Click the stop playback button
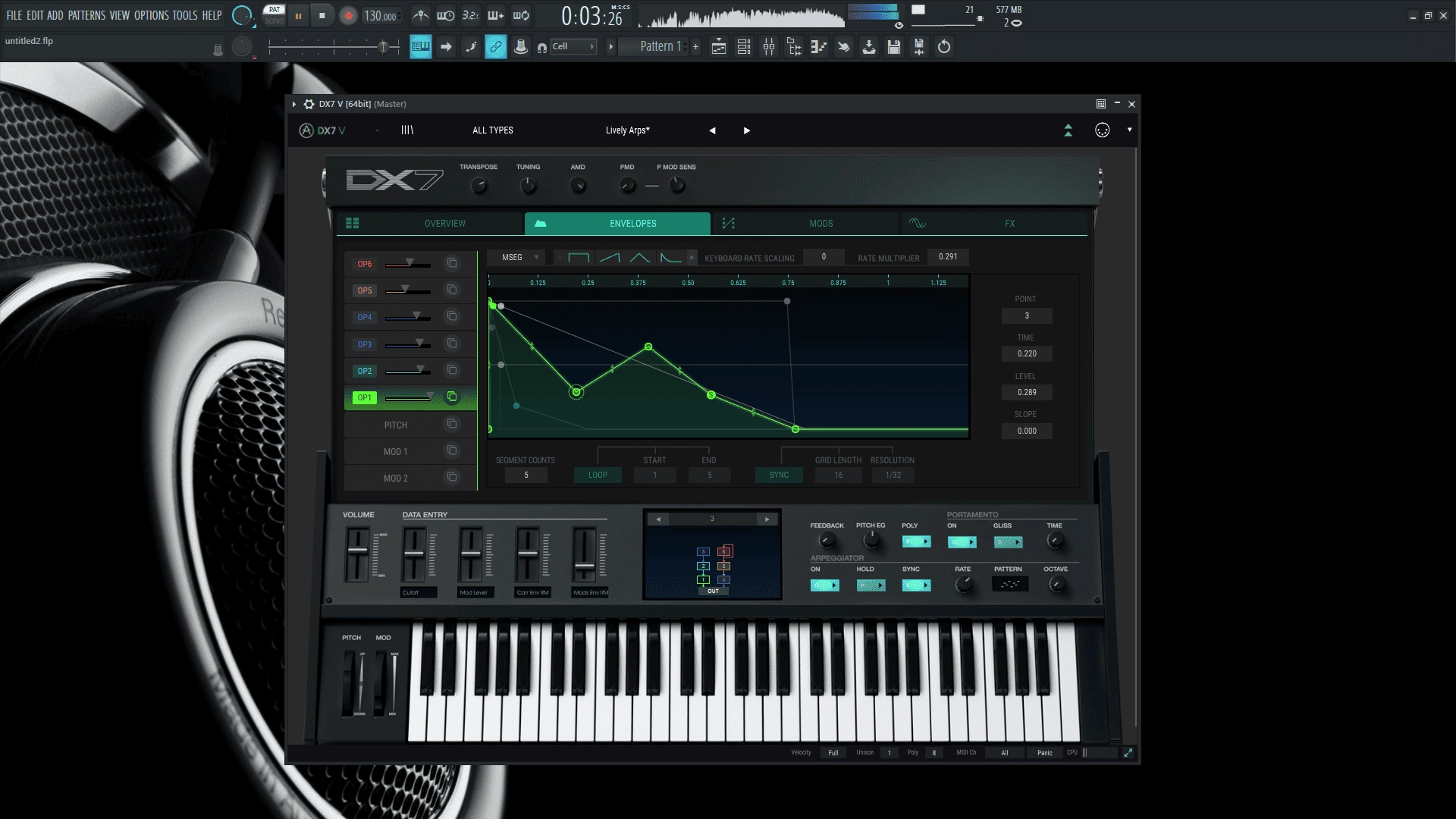 (x=322, y=15)
